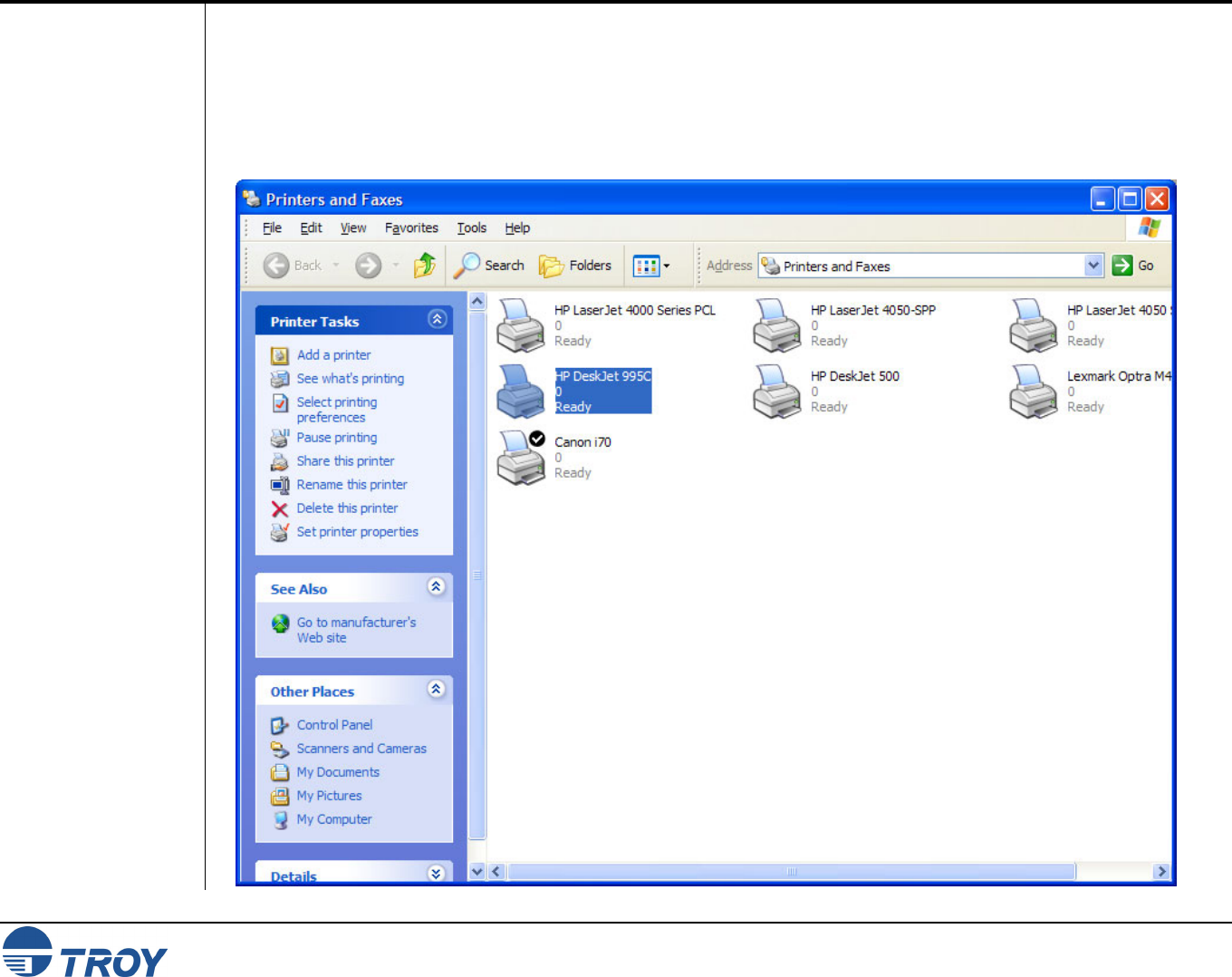Image resolution: width=1232 pixels, height=977 pixels.
Task: Go up one folder level
Action: [x=425, y=266]
